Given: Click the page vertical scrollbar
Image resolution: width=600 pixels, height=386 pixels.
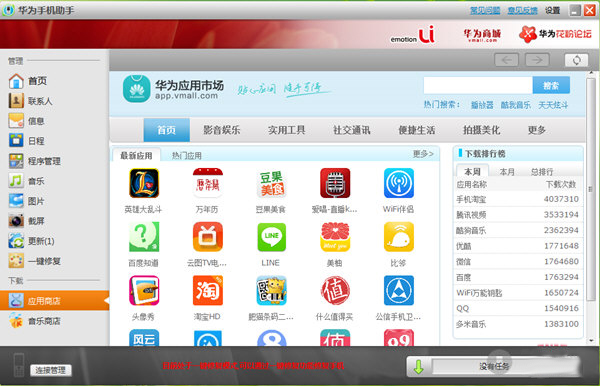Looking at the screenshot, I should (x=591, y=189).
